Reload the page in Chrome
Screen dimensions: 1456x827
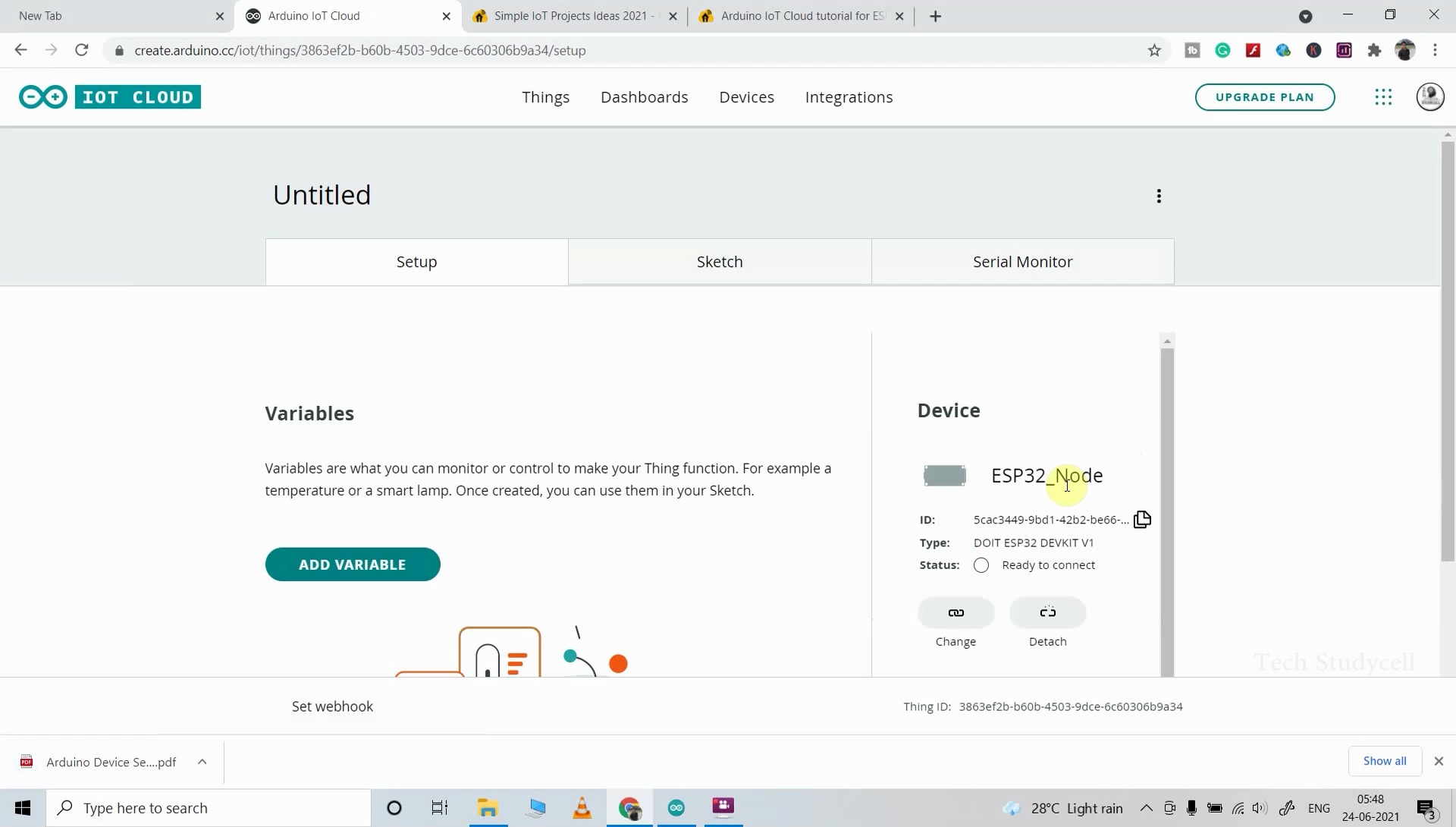pos(82,50)
